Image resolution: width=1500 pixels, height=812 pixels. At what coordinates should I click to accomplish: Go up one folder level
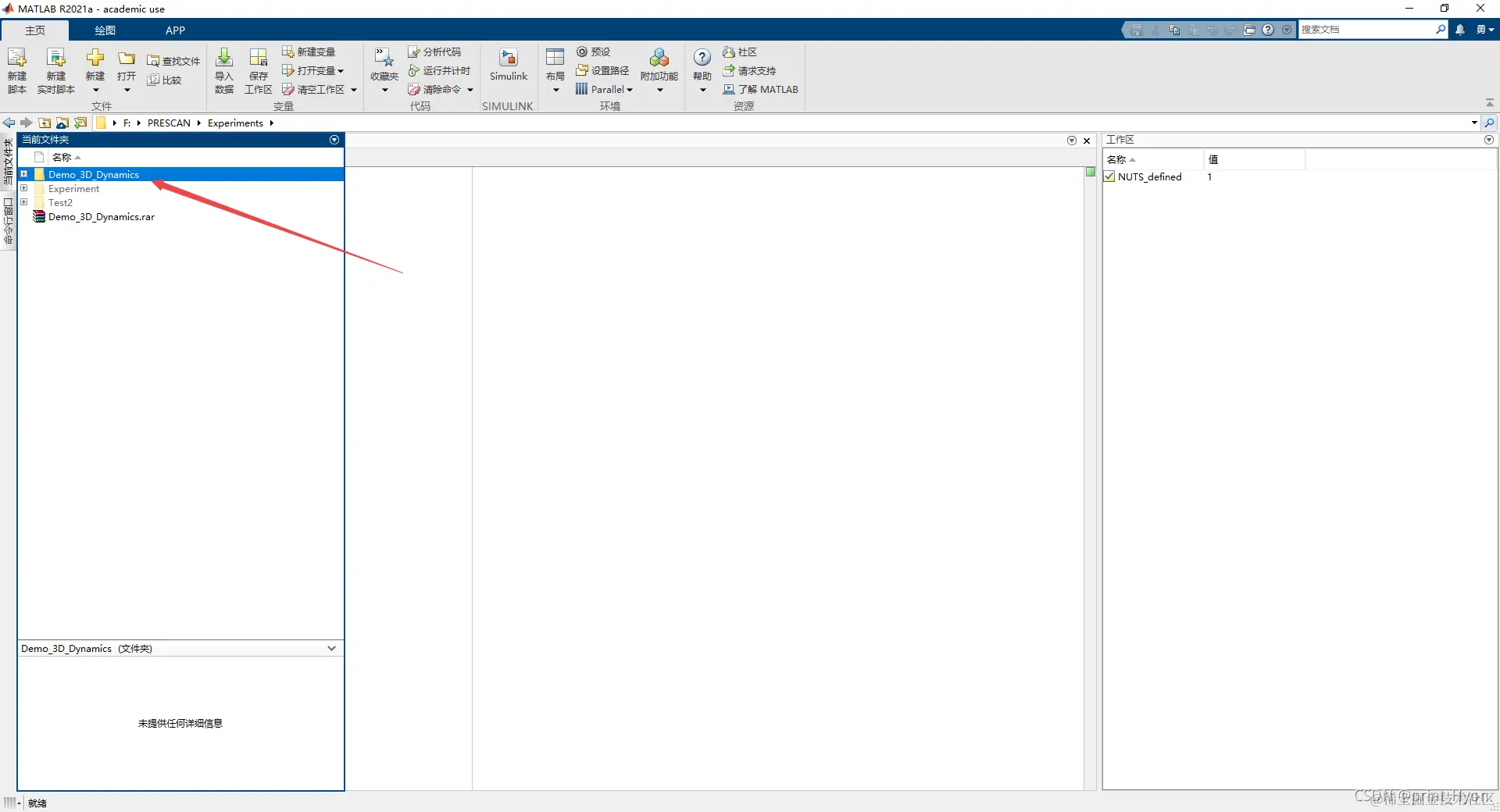(45, 123)
